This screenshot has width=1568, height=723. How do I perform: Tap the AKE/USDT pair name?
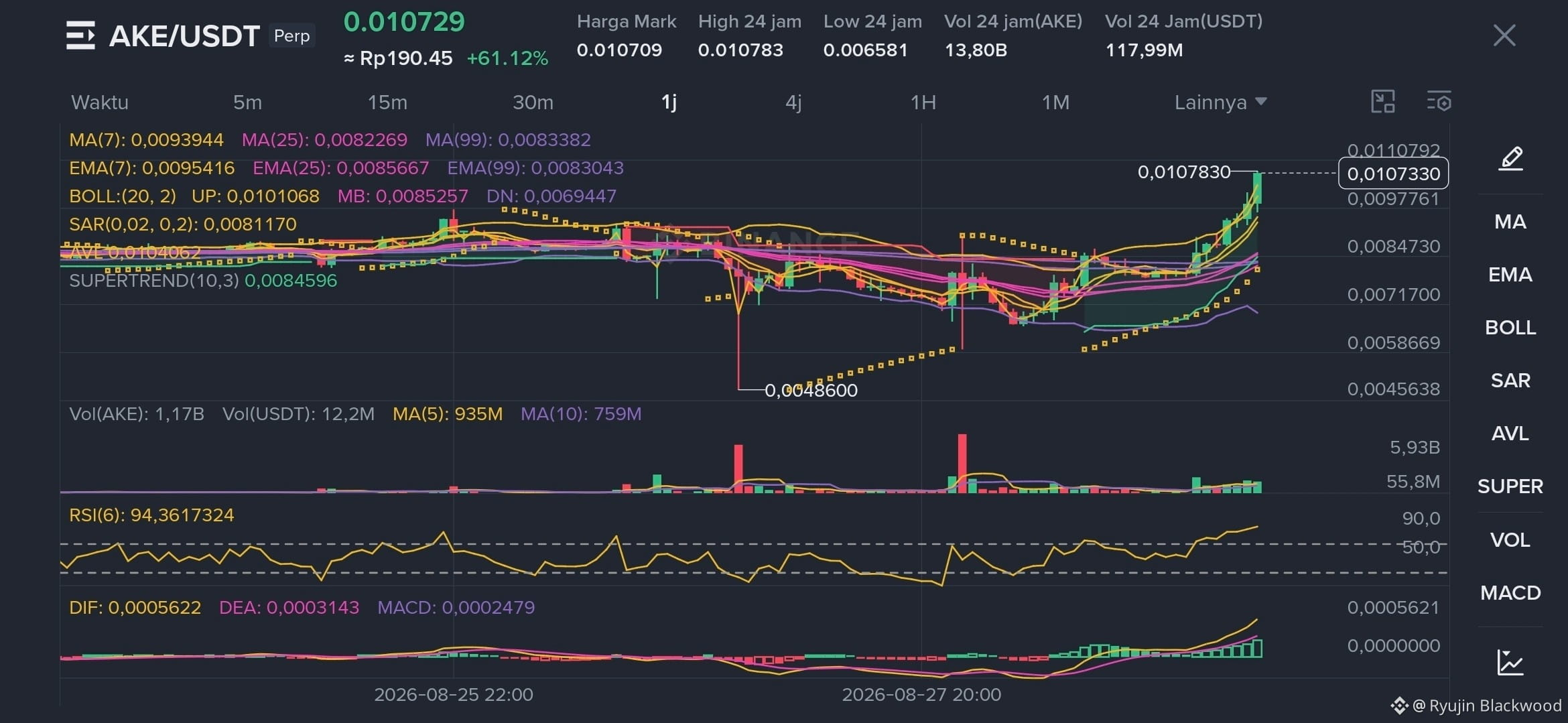coord(184,36)
